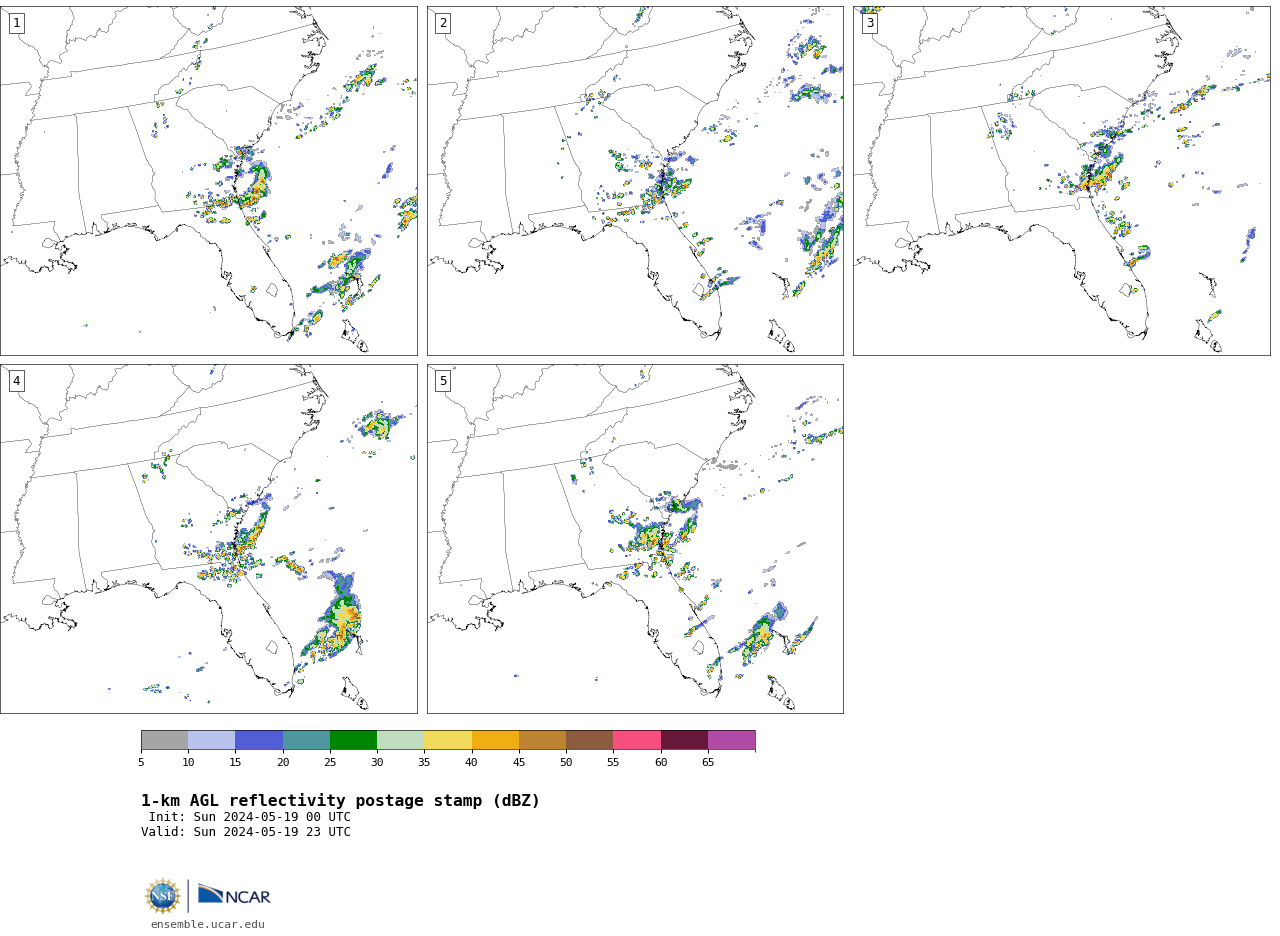This screenshot has height=936, width=1280.
Task: Click the NSF logo icon
Action: click(163, 896)
